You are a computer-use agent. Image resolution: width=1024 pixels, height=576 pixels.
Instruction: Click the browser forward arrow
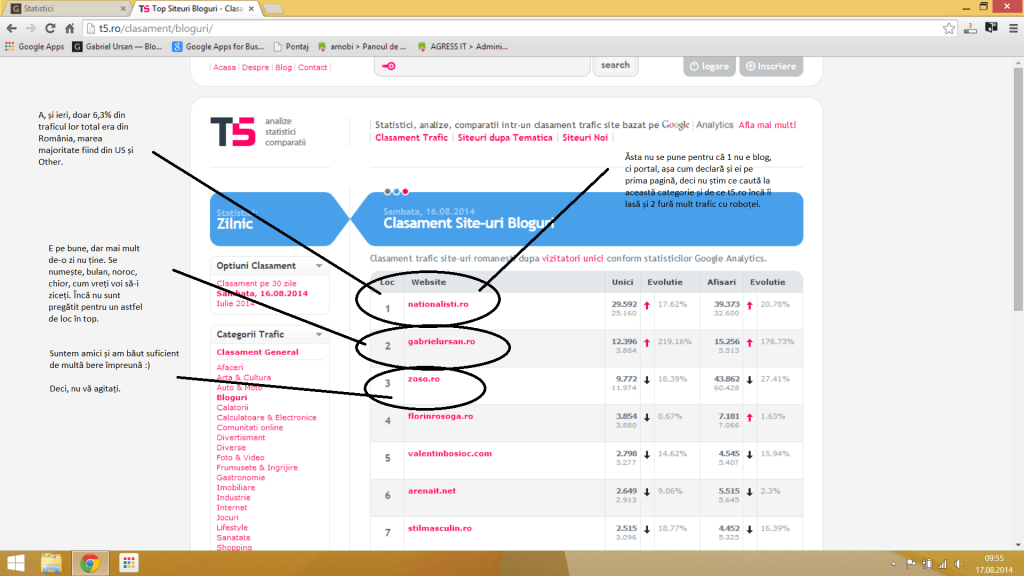click(31, 28)
